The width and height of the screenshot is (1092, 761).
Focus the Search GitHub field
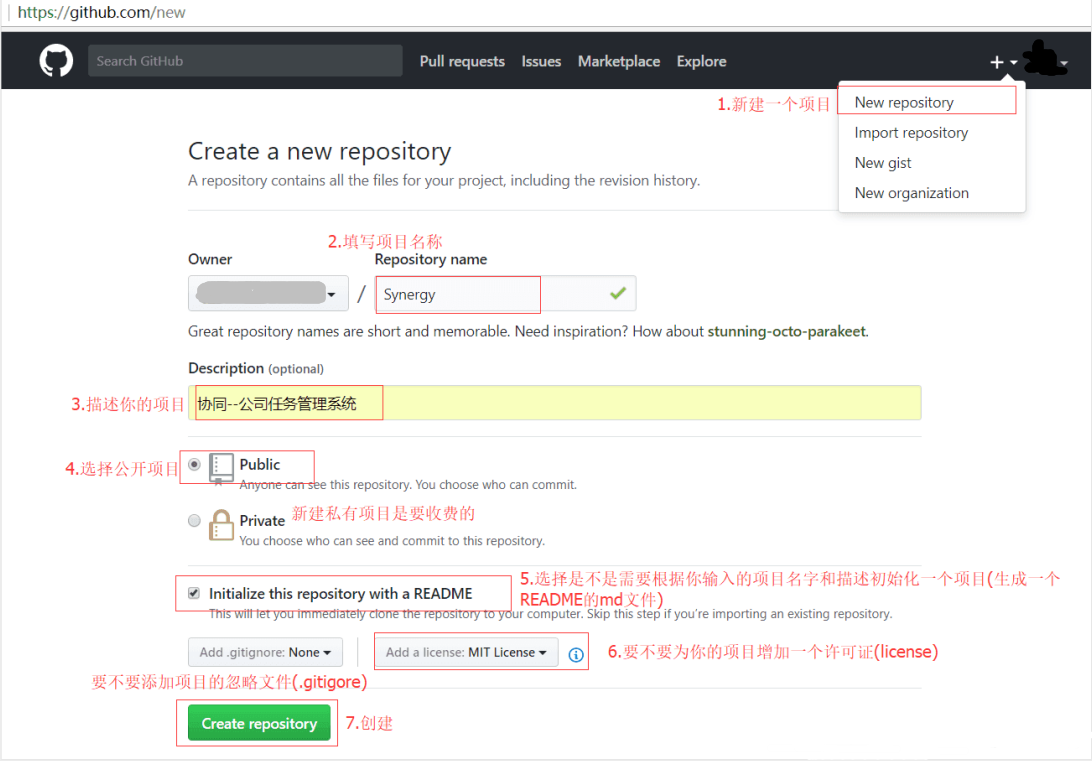pos(245,61)
